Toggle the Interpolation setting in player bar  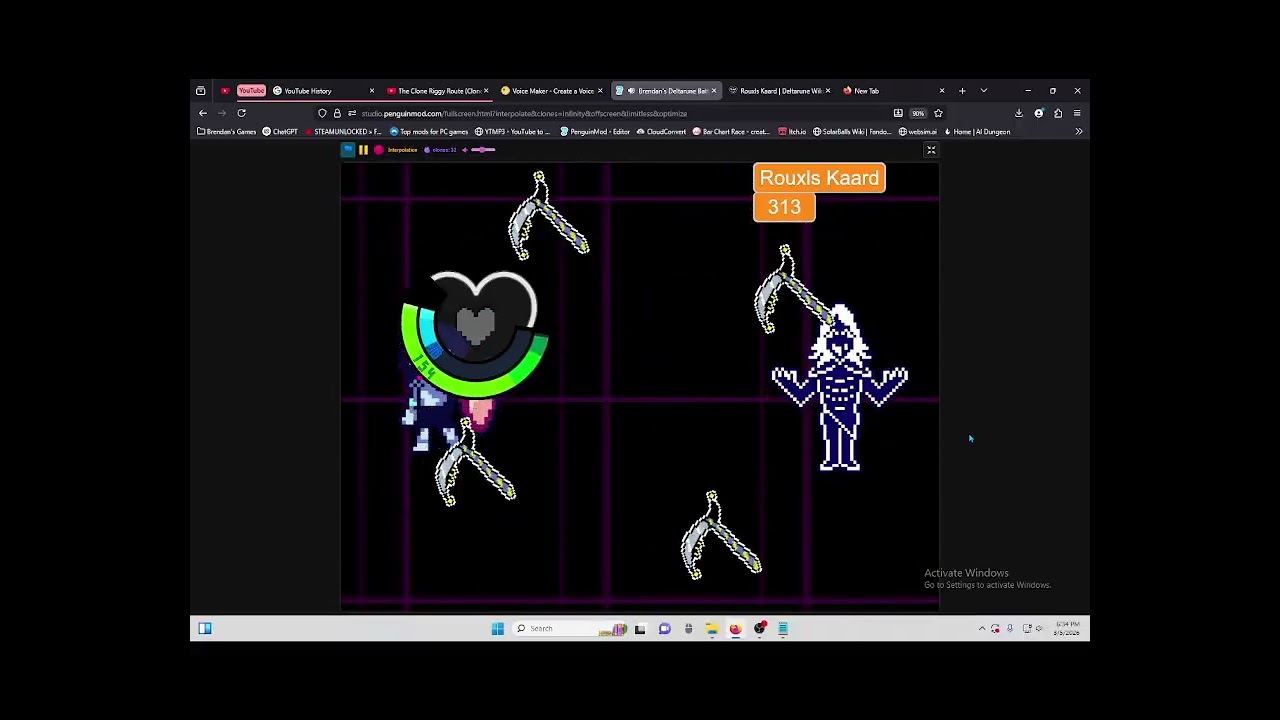pos(402,150)
